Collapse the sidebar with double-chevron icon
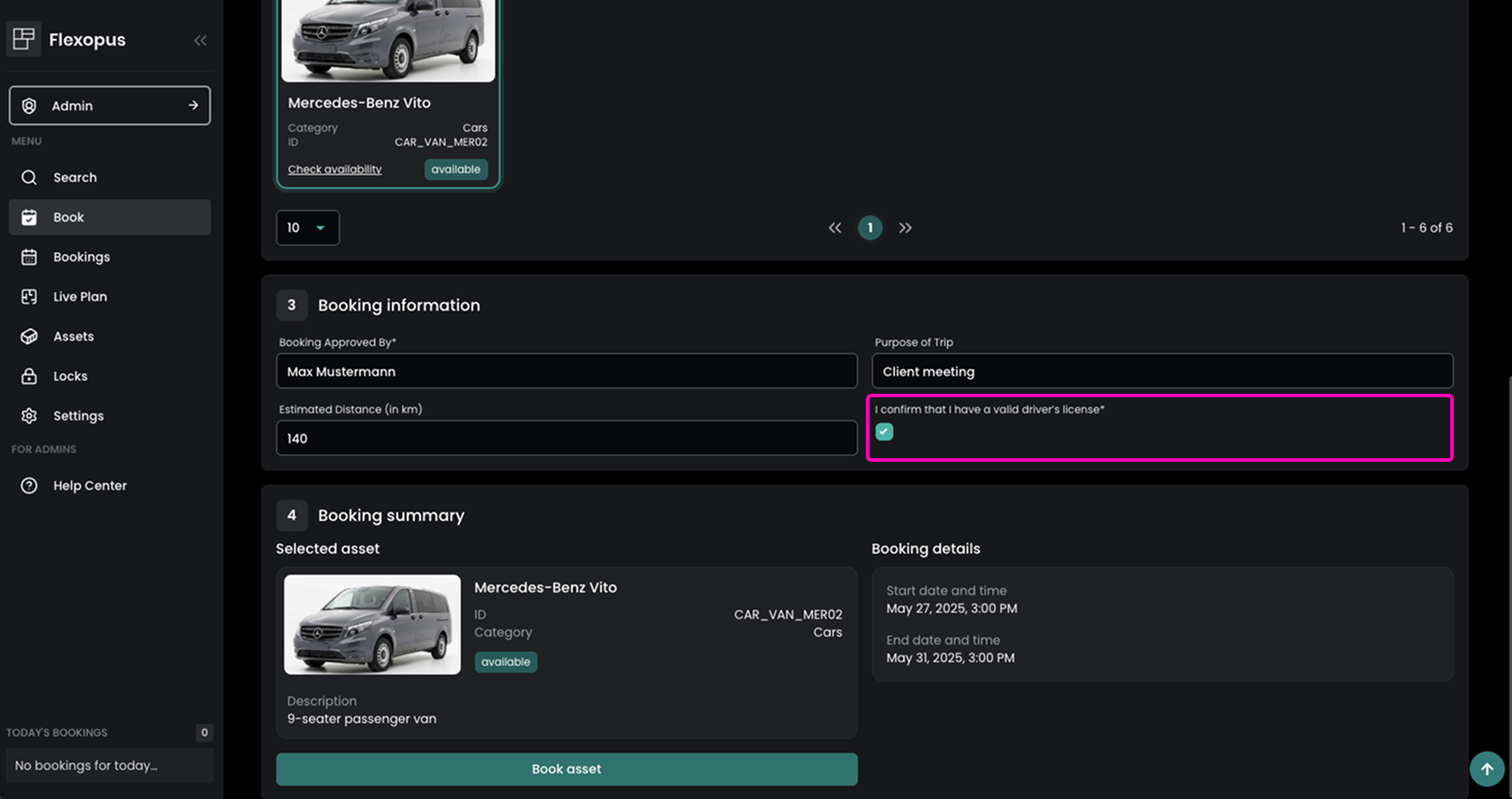This screenshot has width=1512, height=799. [200, 41]
